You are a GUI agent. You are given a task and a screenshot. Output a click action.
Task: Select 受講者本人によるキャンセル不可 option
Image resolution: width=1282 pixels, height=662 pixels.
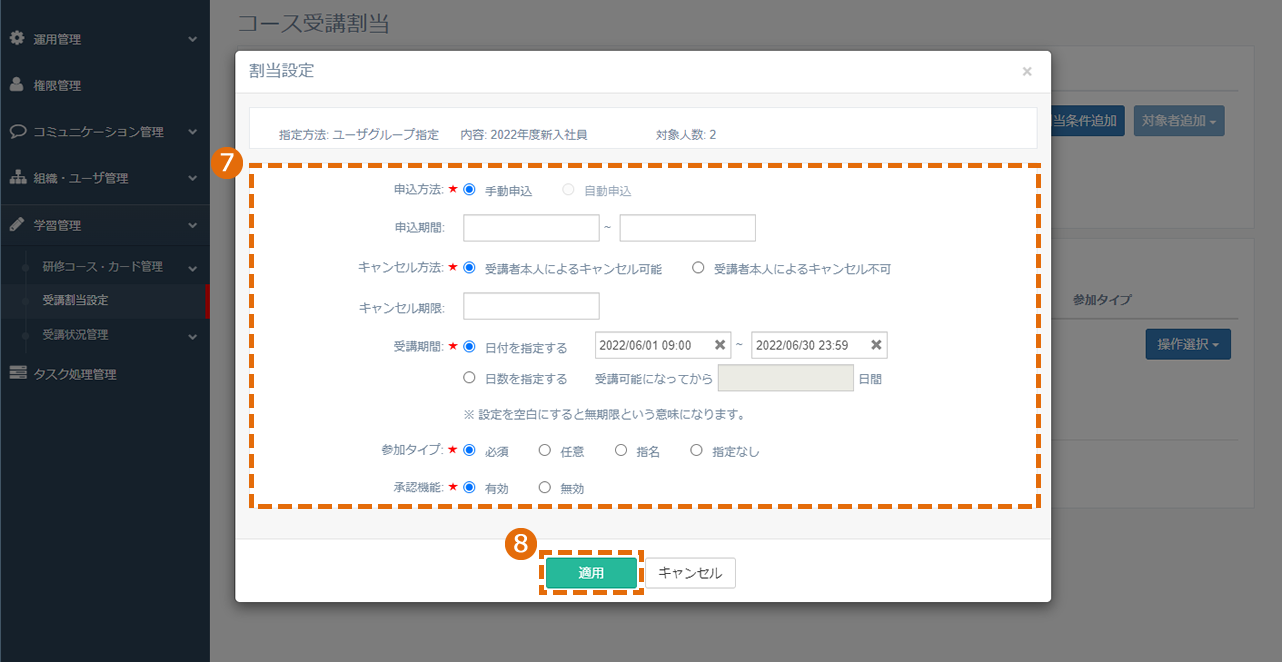(x=698, y=268)
